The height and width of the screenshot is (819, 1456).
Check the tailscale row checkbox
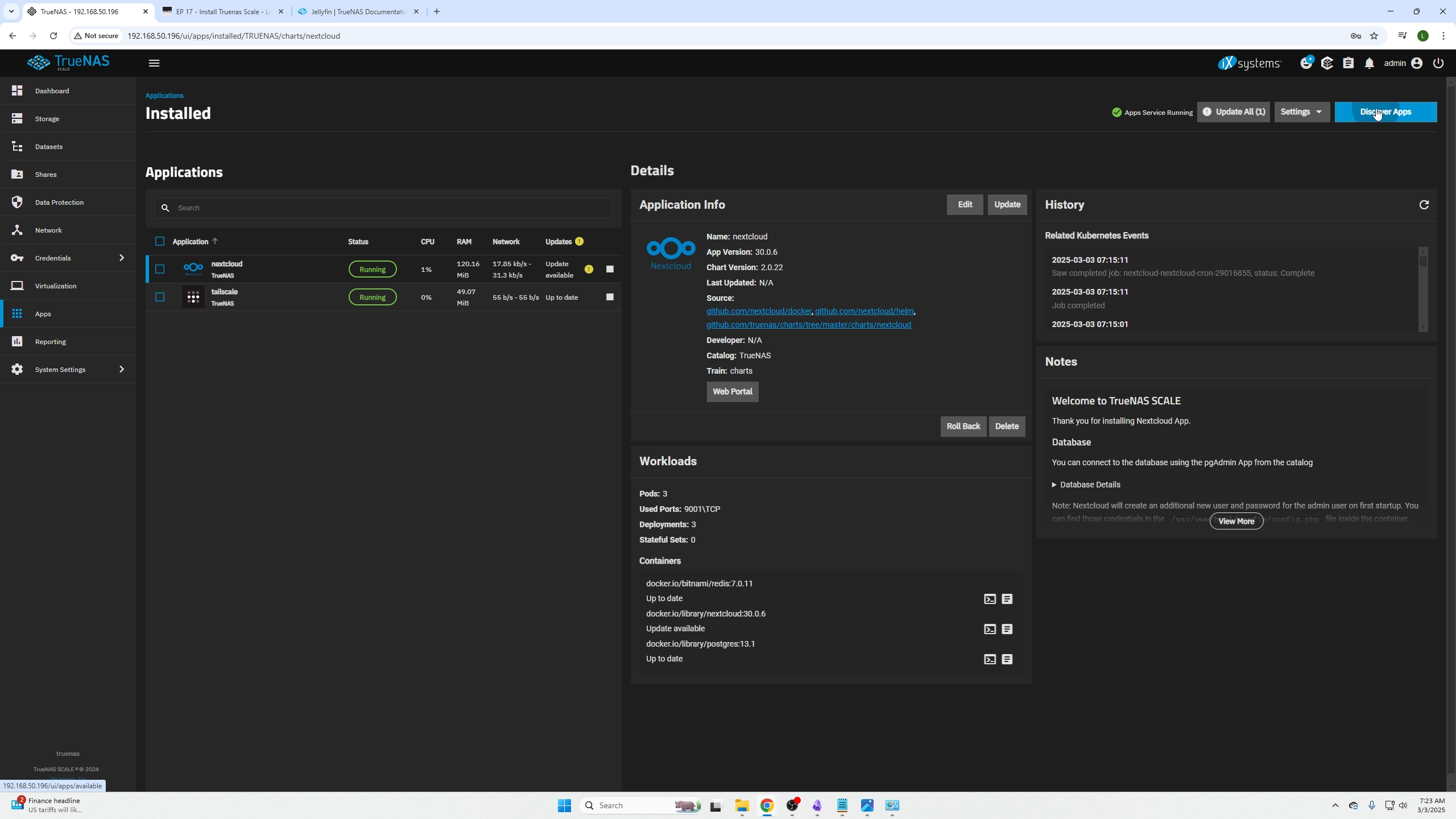[x=160, y=297]
